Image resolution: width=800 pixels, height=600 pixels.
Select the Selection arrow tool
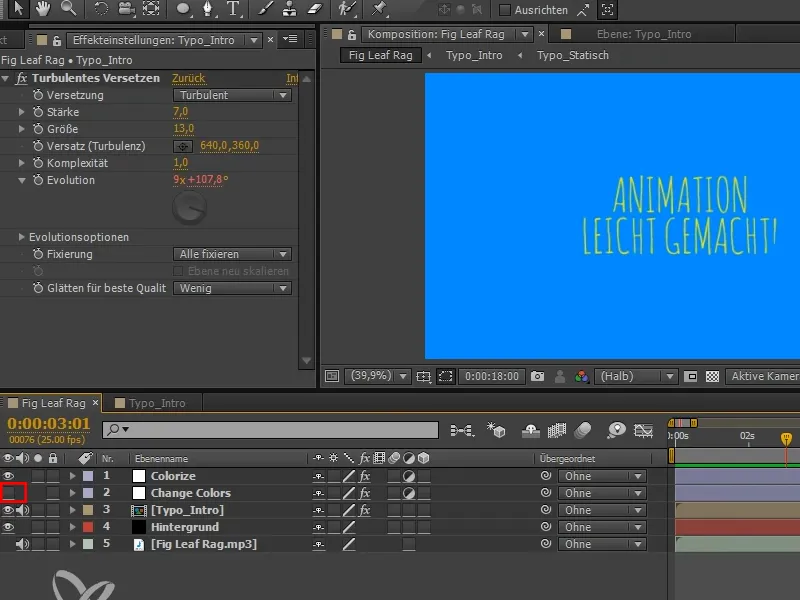(x=18, y=9)
